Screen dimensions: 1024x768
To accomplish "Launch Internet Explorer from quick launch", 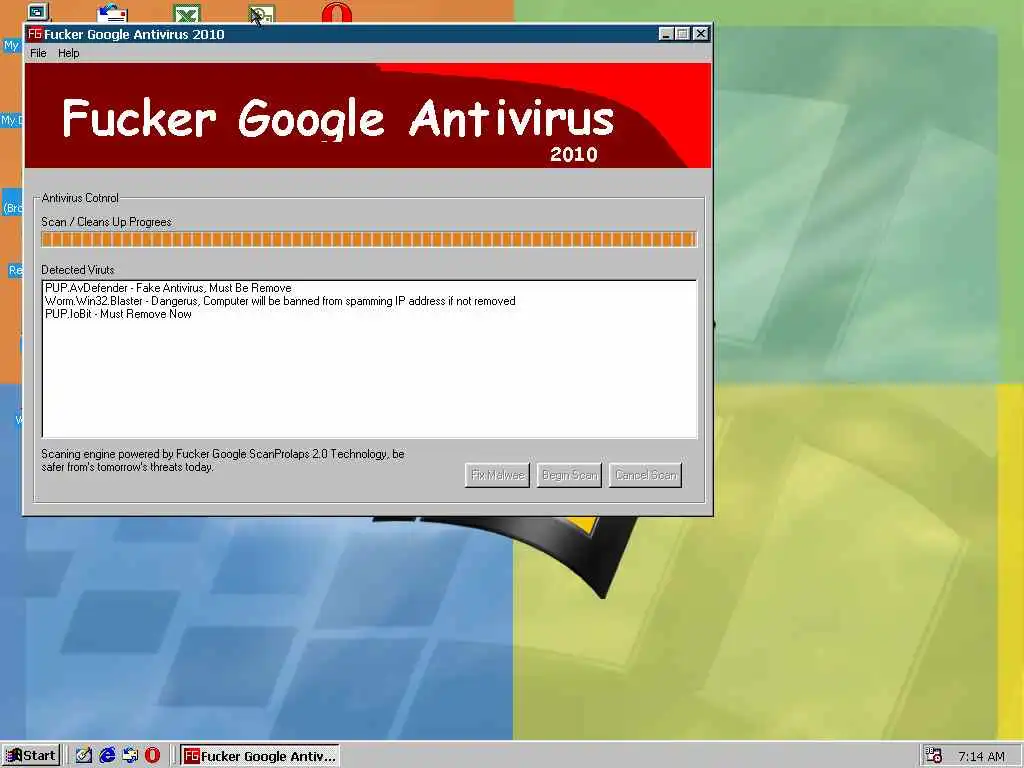I will pyautogui.click(x=107, y=756).
